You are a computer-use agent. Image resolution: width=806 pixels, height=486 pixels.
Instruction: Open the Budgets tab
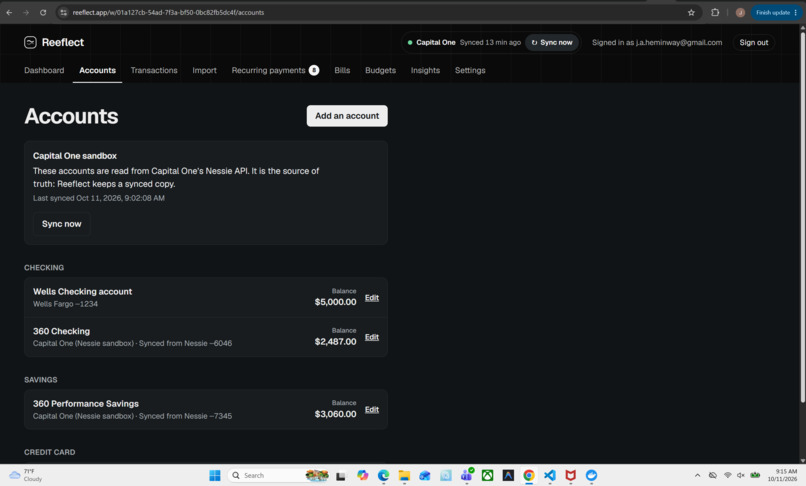pos(380,70)
